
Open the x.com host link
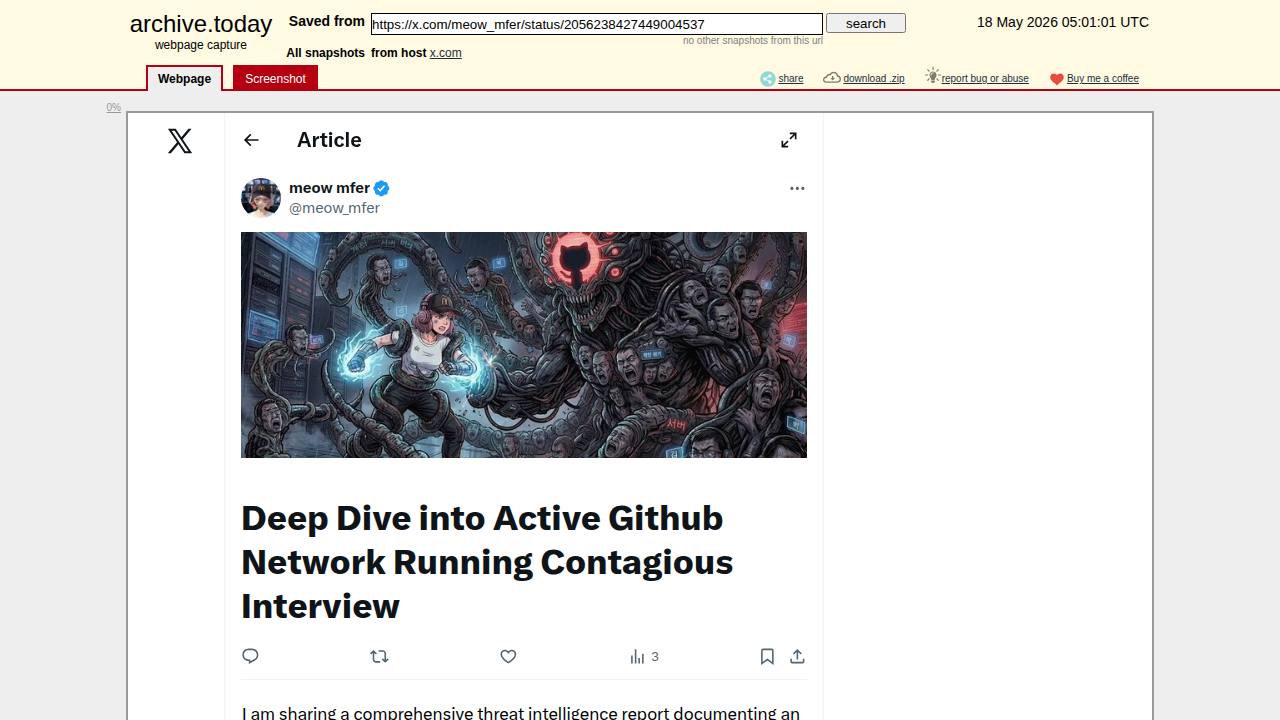[x=446, y=53]
